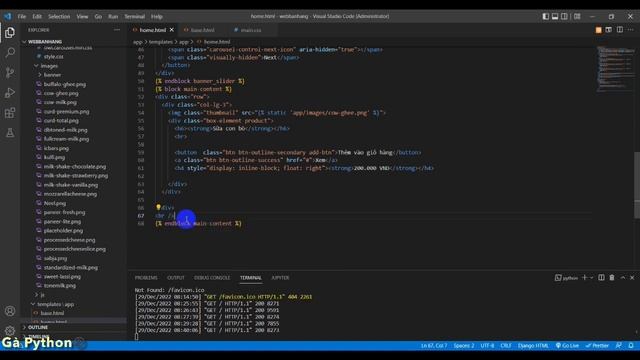Screen dimensions: 640x360
Task: Open style.css in the explorer
Action: click(53, 57)
